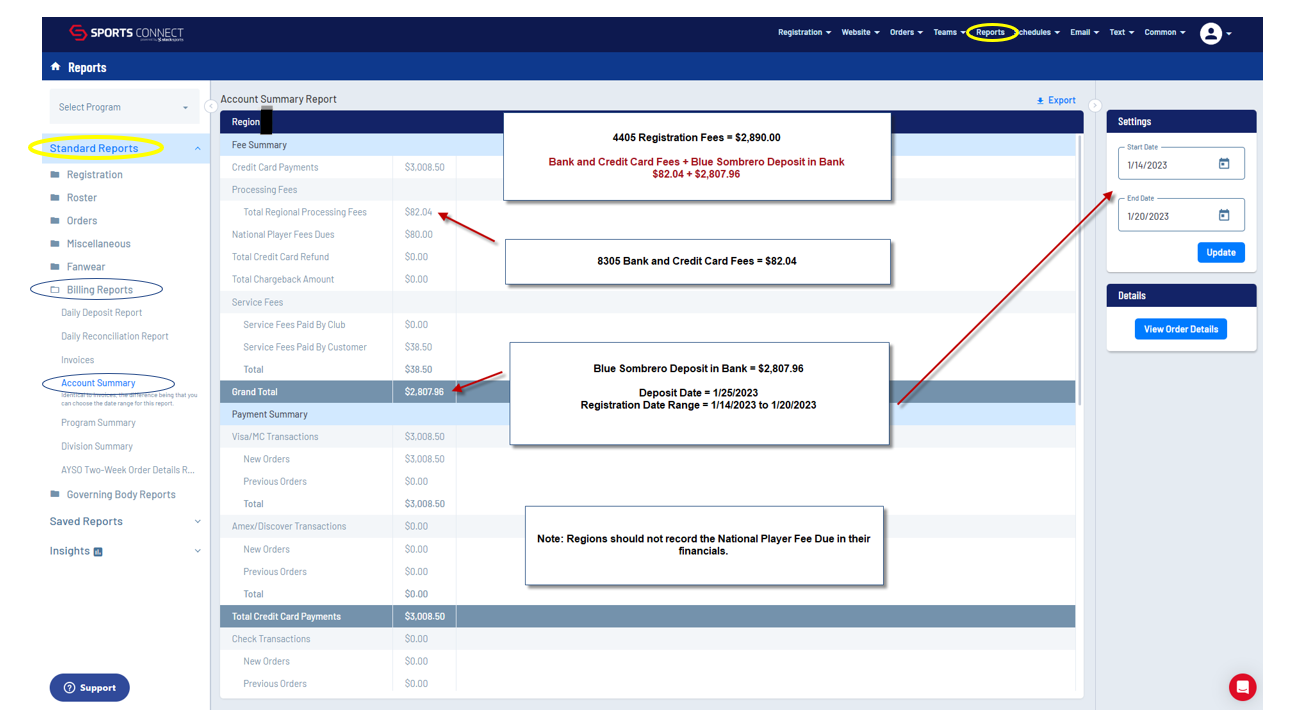Click the Start Date input field

(x=1165, y=165)
